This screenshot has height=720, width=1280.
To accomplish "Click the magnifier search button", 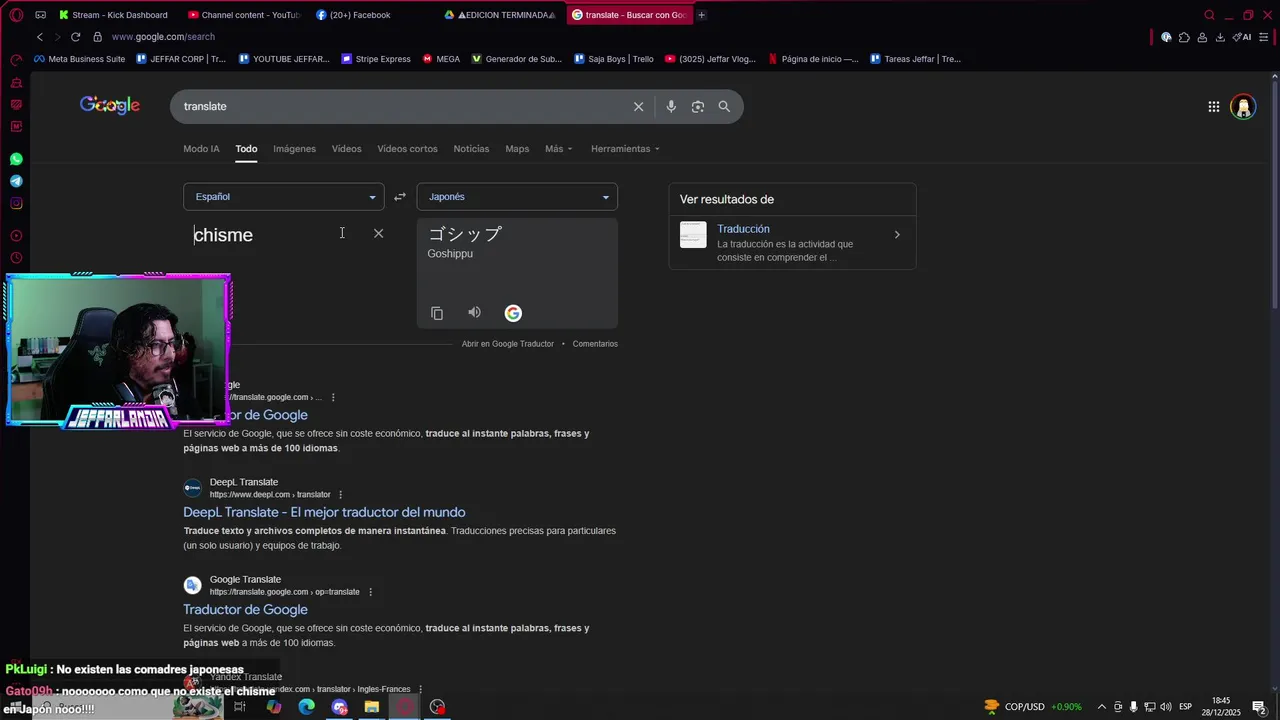I will click(724, 106).
